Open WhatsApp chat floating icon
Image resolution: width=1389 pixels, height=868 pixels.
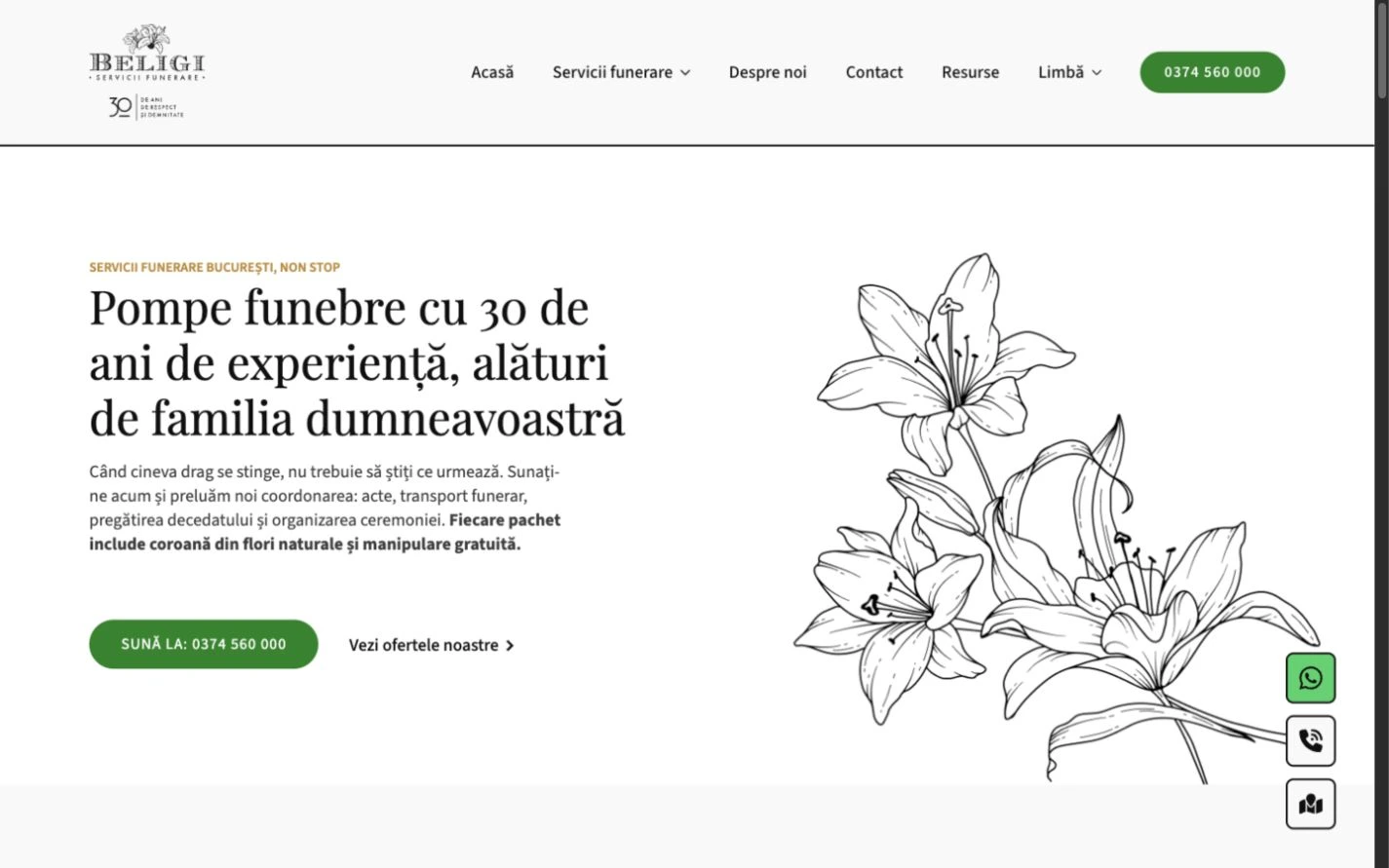[x=1310, y=678]
